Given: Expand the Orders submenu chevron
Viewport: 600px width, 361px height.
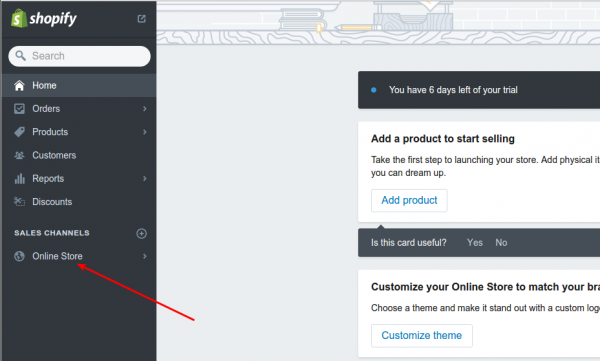Looking at the screenshot, I should click(145, 109).
